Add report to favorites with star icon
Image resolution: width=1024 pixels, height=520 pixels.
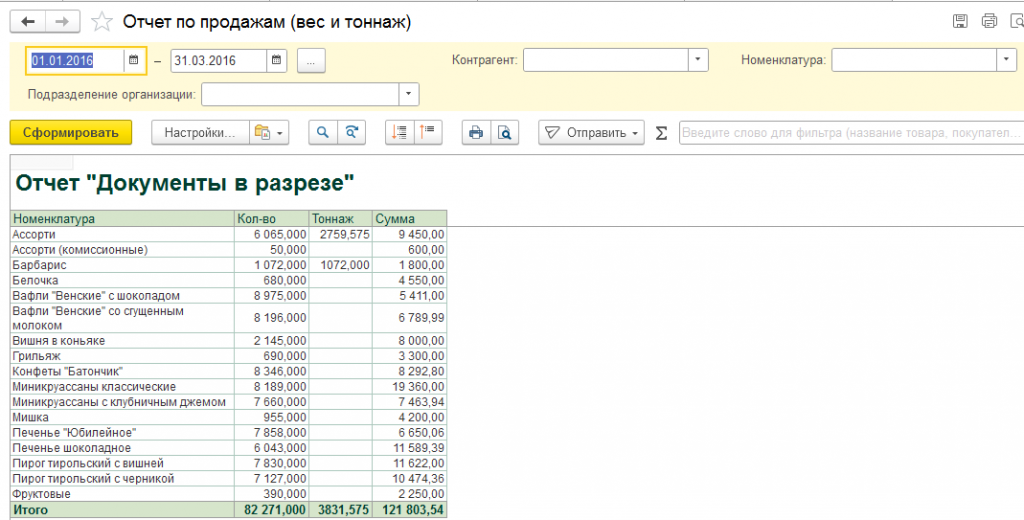101,22
